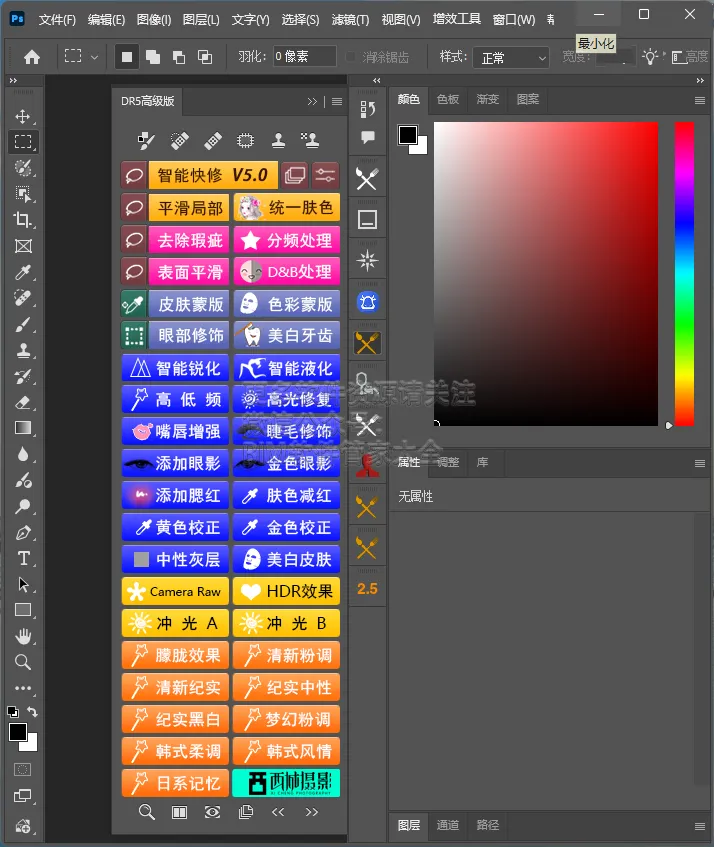Change screen mode icon in toolbox

pos(22,796)
